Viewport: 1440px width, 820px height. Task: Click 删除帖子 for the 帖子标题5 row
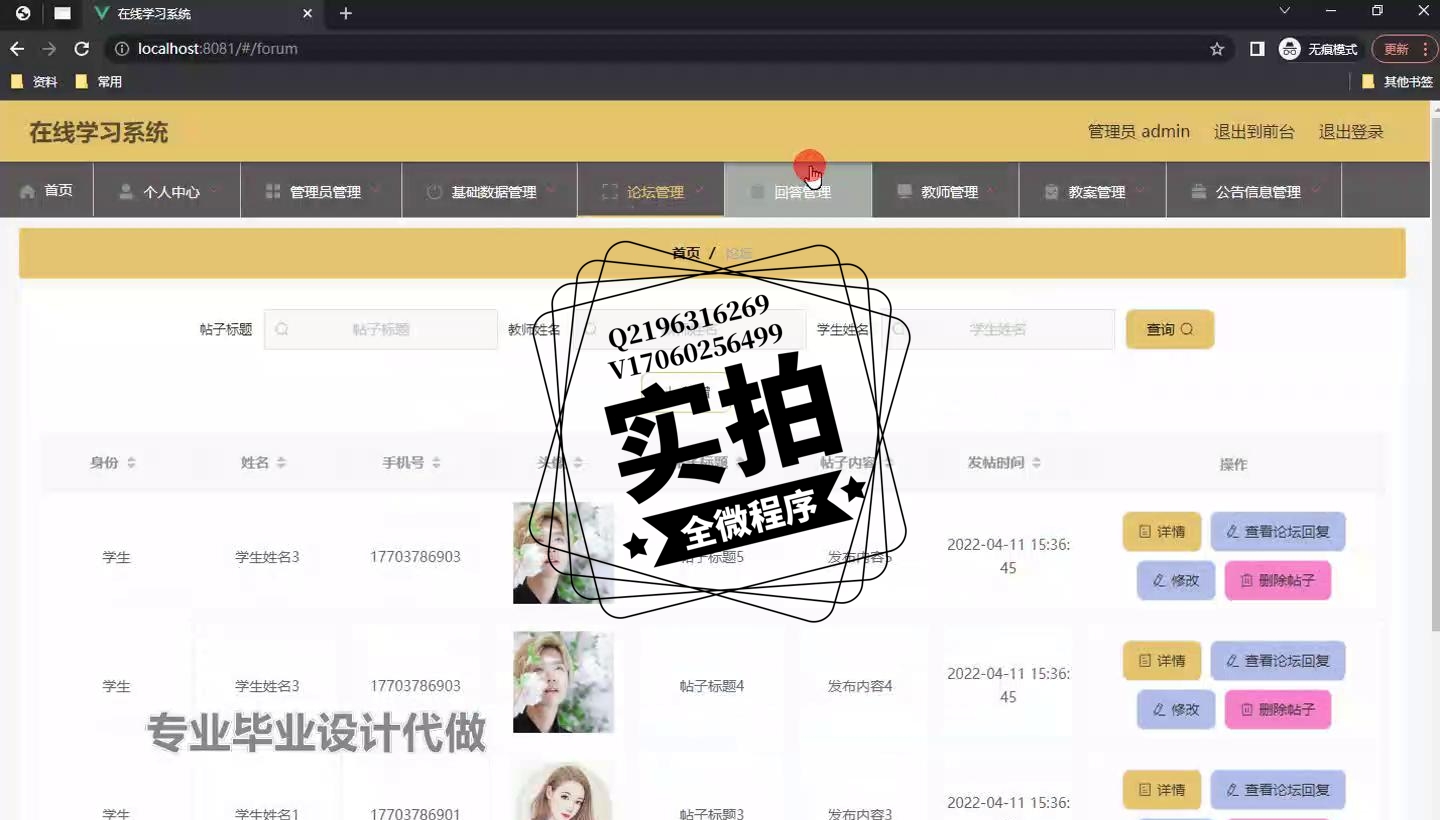pyautogui.click(x=1278, y=580)
